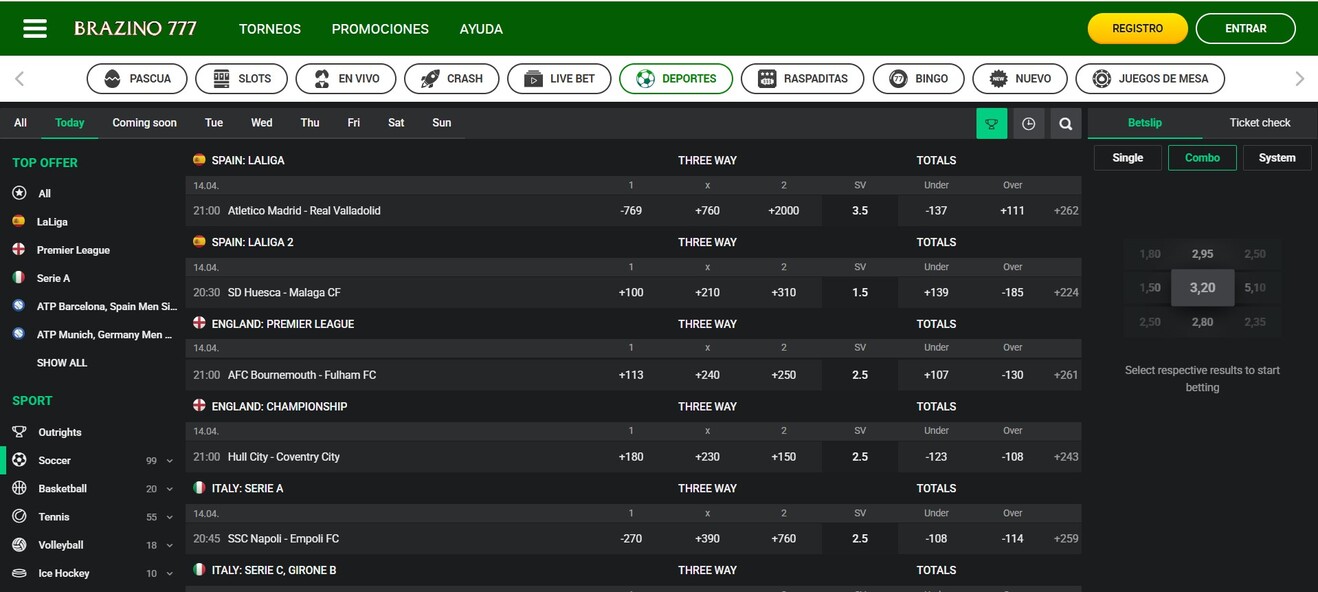Click the Entrar button
1318x592 pixels.
(x=1246, y=29)
